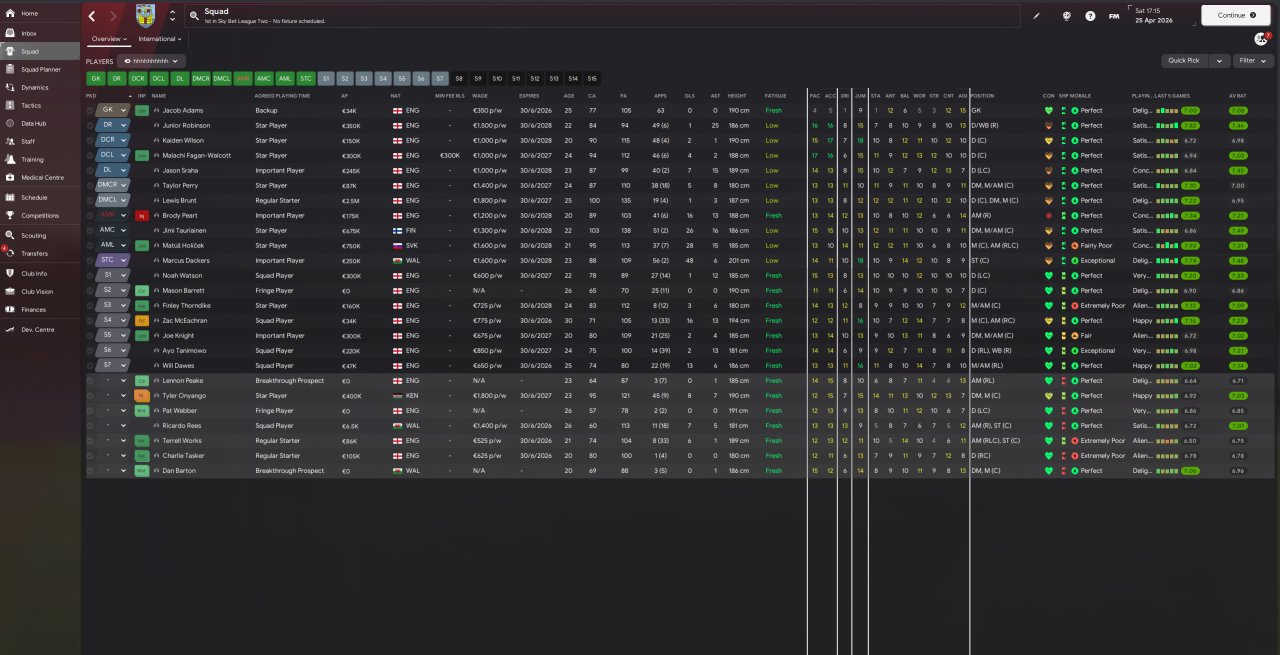
Task: Open the Training sidebar section
Action: (40, 159)
